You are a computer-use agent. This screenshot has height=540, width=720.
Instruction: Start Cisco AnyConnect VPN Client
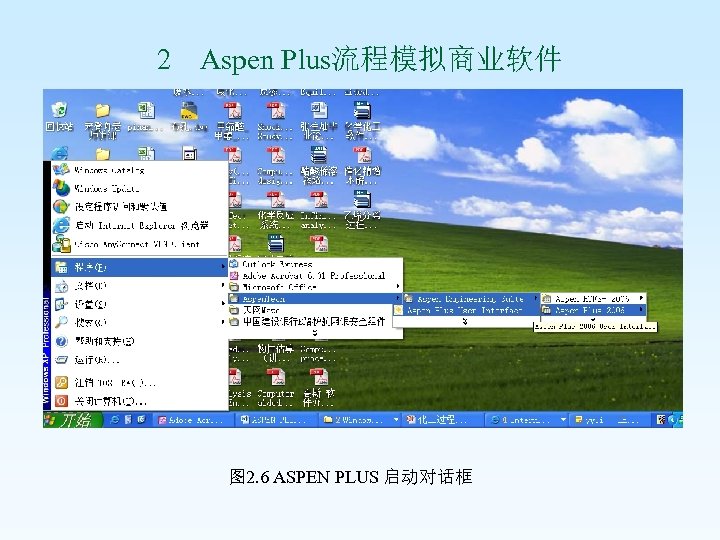(140, 244)
